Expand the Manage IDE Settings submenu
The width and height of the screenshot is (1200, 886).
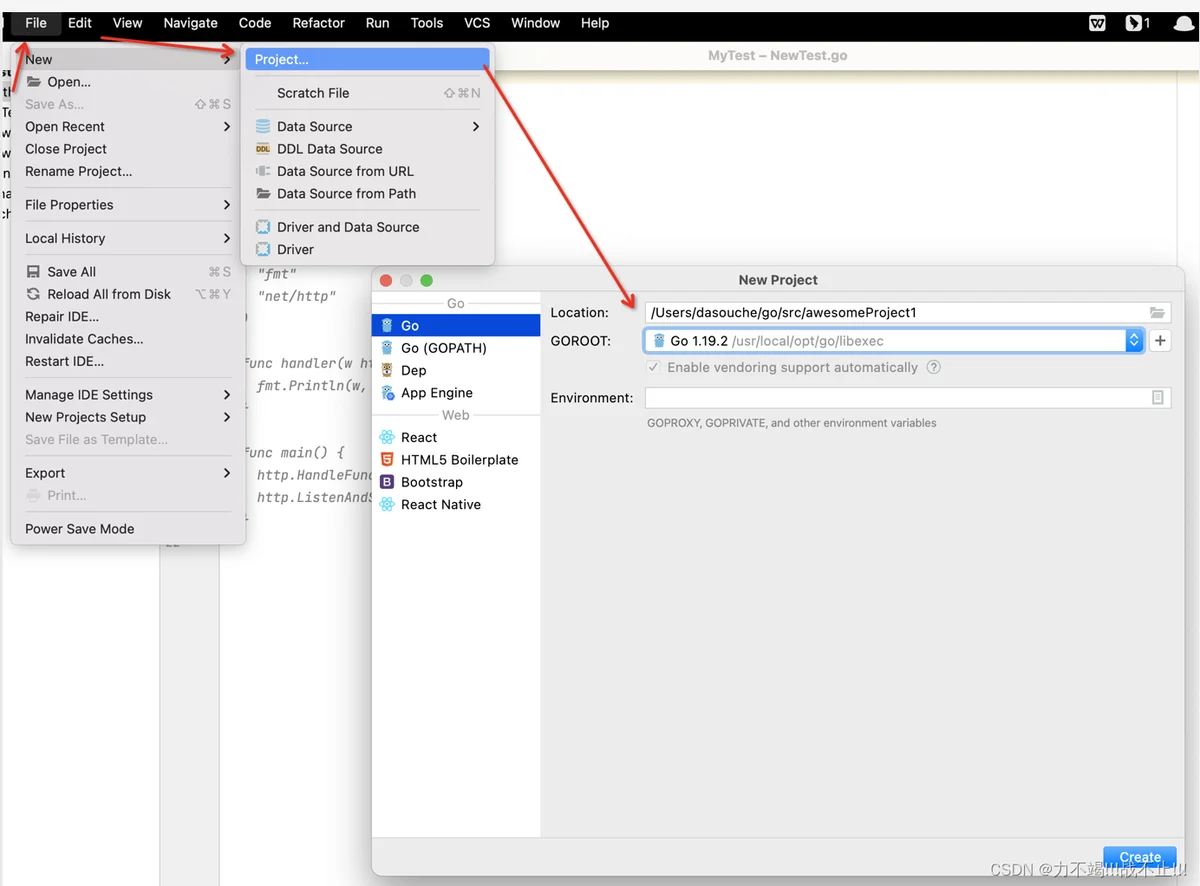point(228,395)
